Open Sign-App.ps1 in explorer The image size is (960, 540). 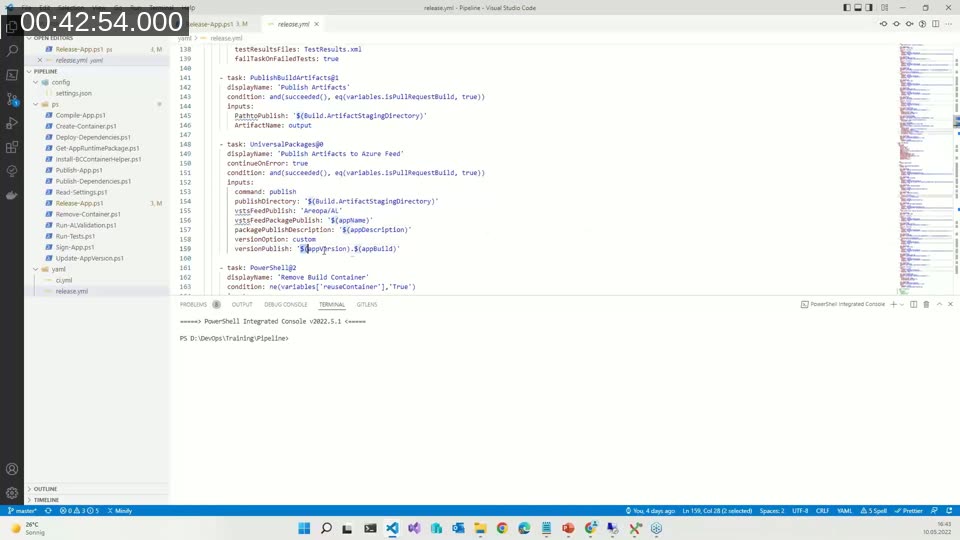(75, 247)
